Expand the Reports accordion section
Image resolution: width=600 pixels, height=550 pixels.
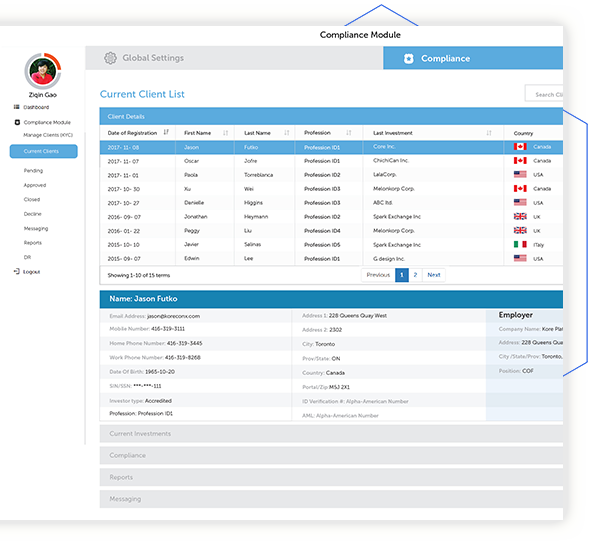pos(331,477)
